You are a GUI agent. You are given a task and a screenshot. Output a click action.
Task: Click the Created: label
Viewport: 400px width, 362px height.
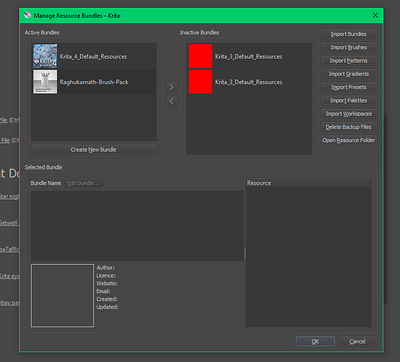pyautogui.click(x=107, y=299)
